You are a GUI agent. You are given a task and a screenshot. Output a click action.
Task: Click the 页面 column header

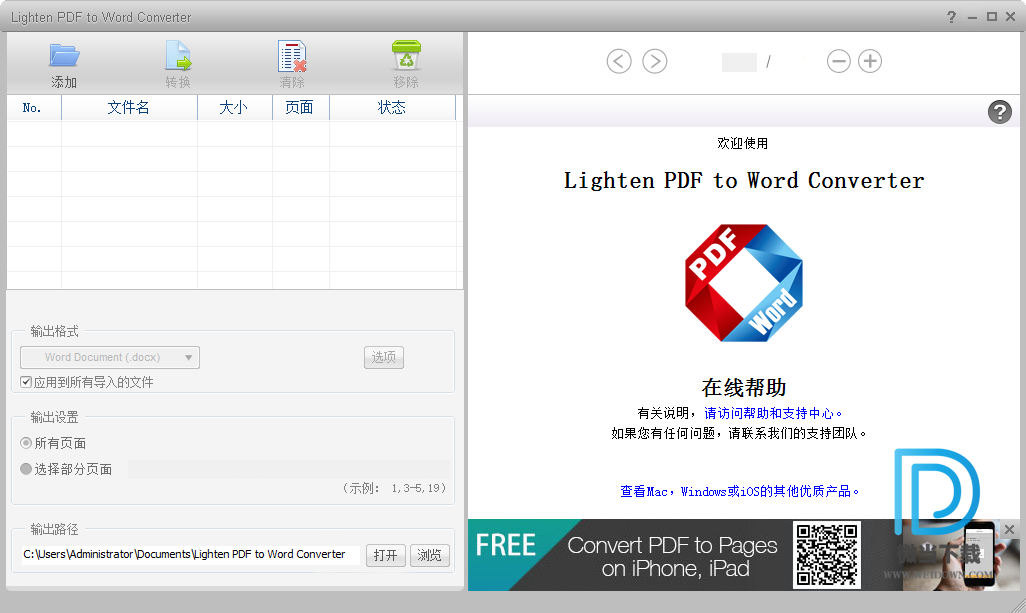300,108
